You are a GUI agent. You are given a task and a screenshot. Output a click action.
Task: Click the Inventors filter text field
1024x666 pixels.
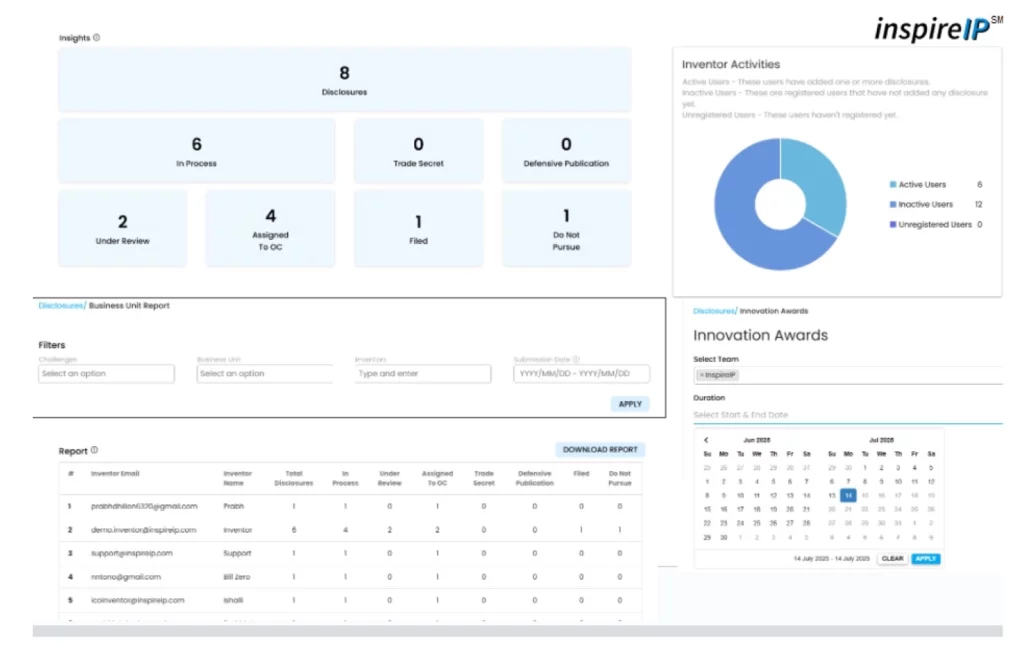[423, 374]
